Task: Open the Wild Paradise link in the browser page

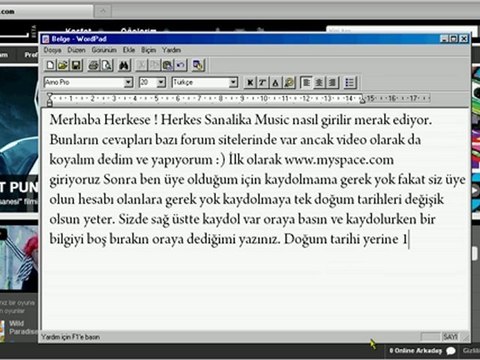Action: point(23,327)
